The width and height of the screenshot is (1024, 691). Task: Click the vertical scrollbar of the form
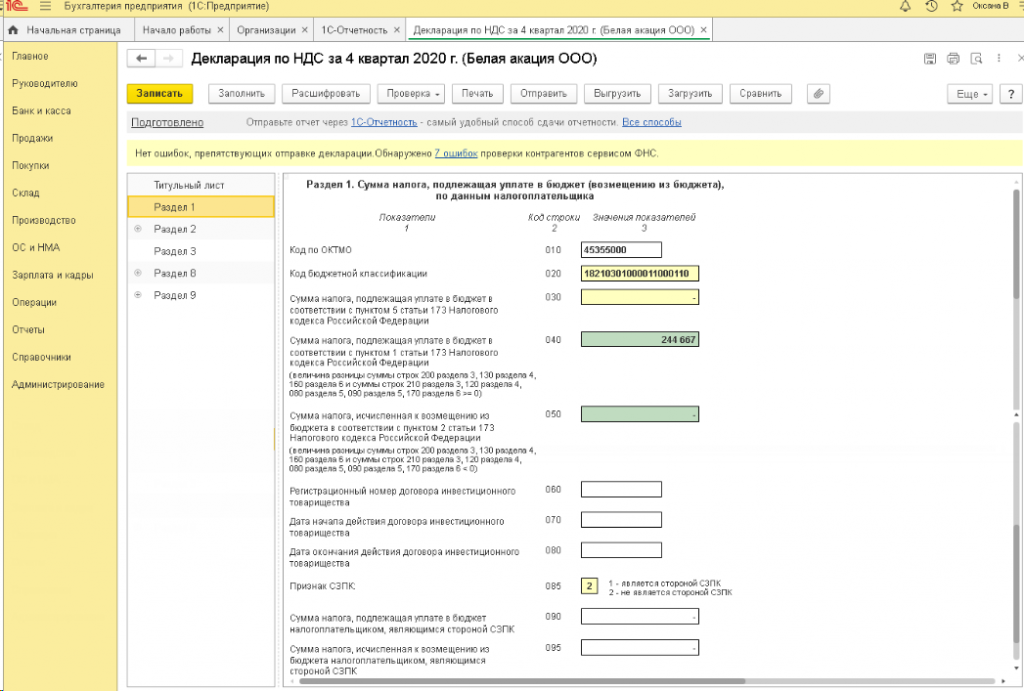[1016, 245]
